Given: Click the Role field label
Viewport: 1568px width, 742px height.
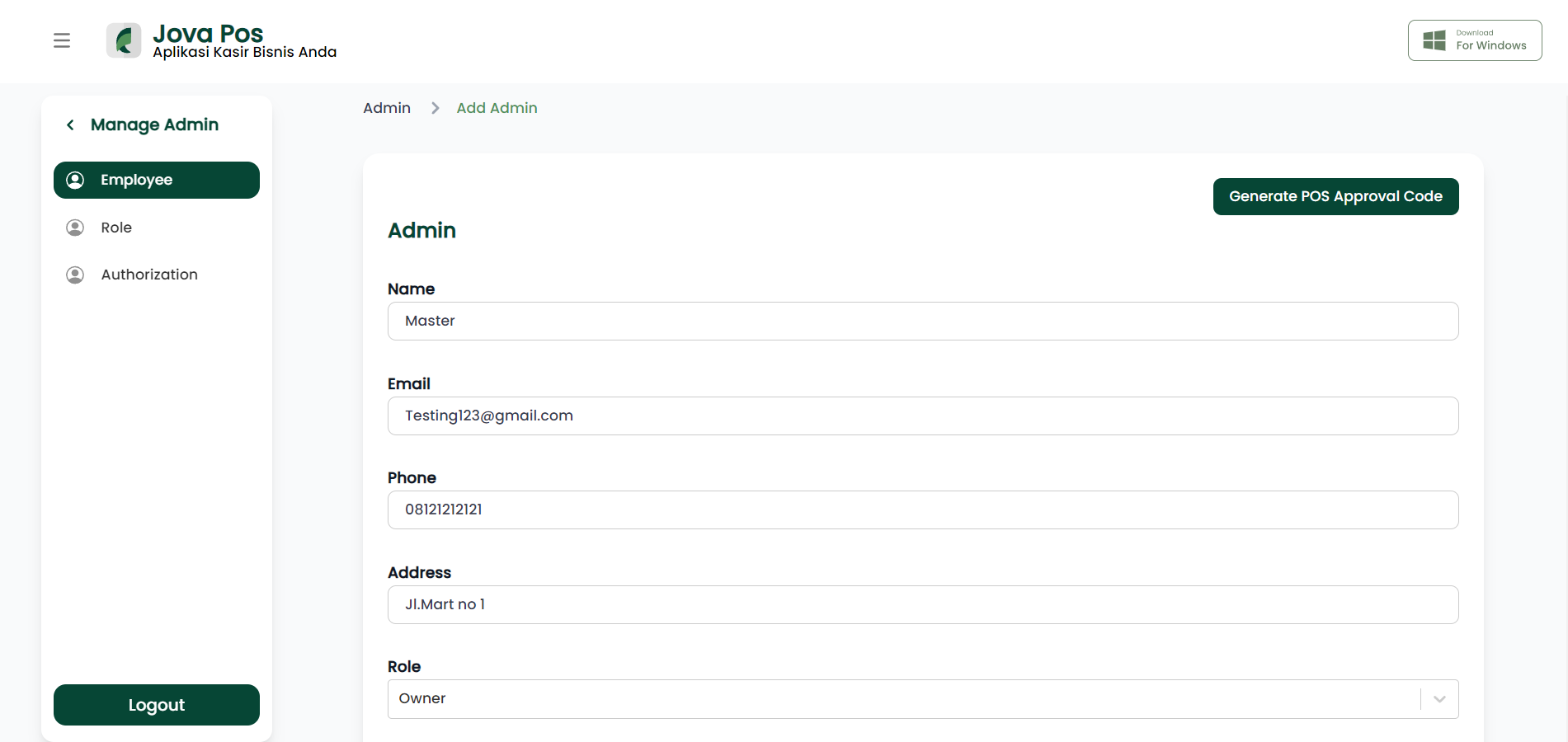Looking at the screenshot, I should click(404, 667).
